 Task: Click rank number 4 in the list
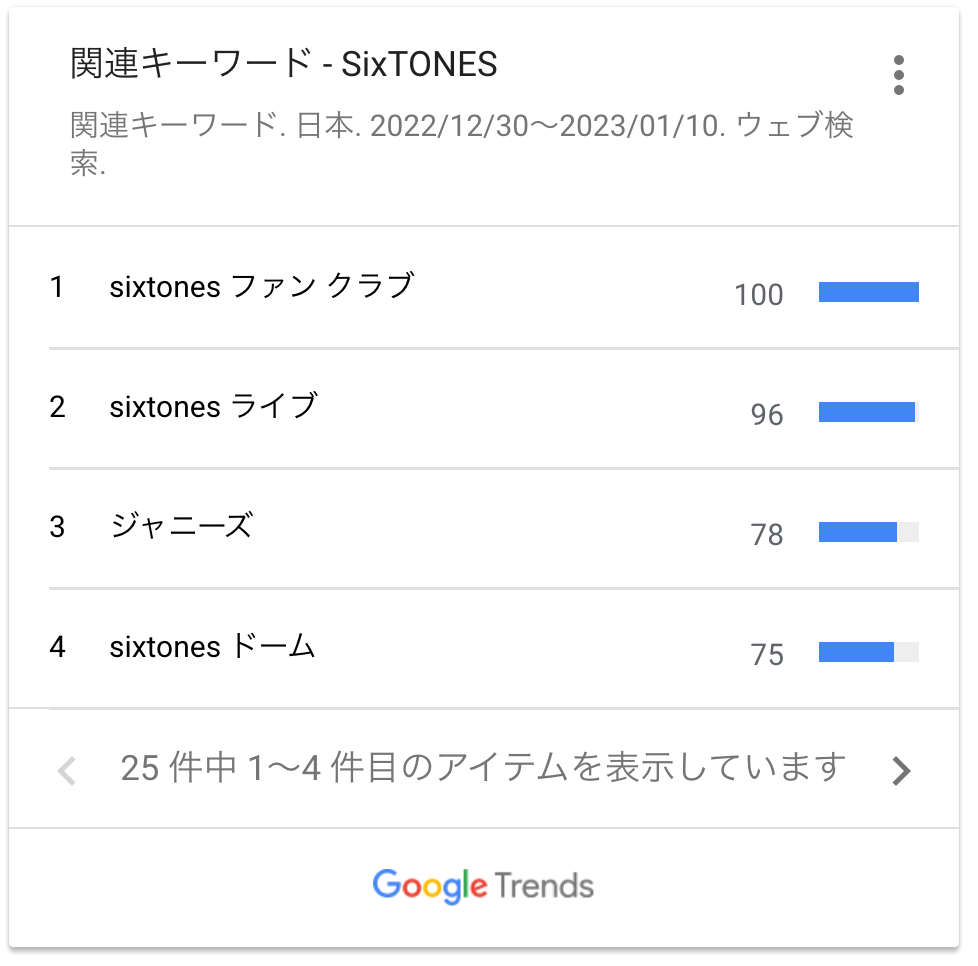coord(57,647)
